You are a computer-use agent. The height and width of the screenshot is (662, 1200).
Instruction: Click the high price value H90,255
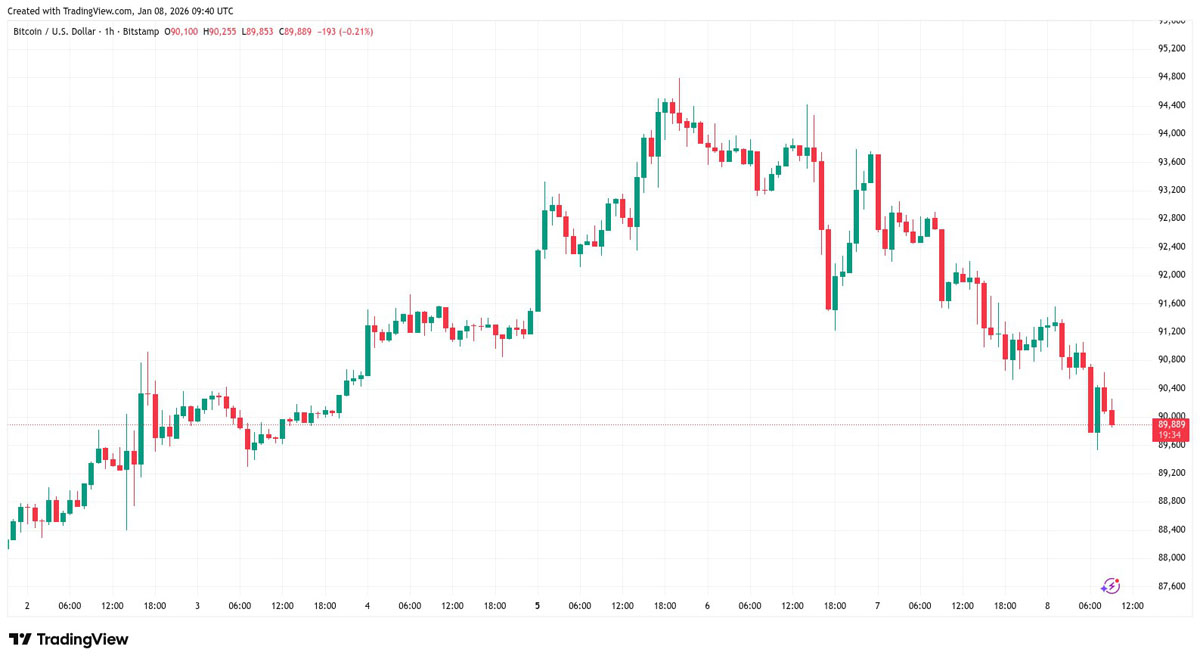pos(219,32)
